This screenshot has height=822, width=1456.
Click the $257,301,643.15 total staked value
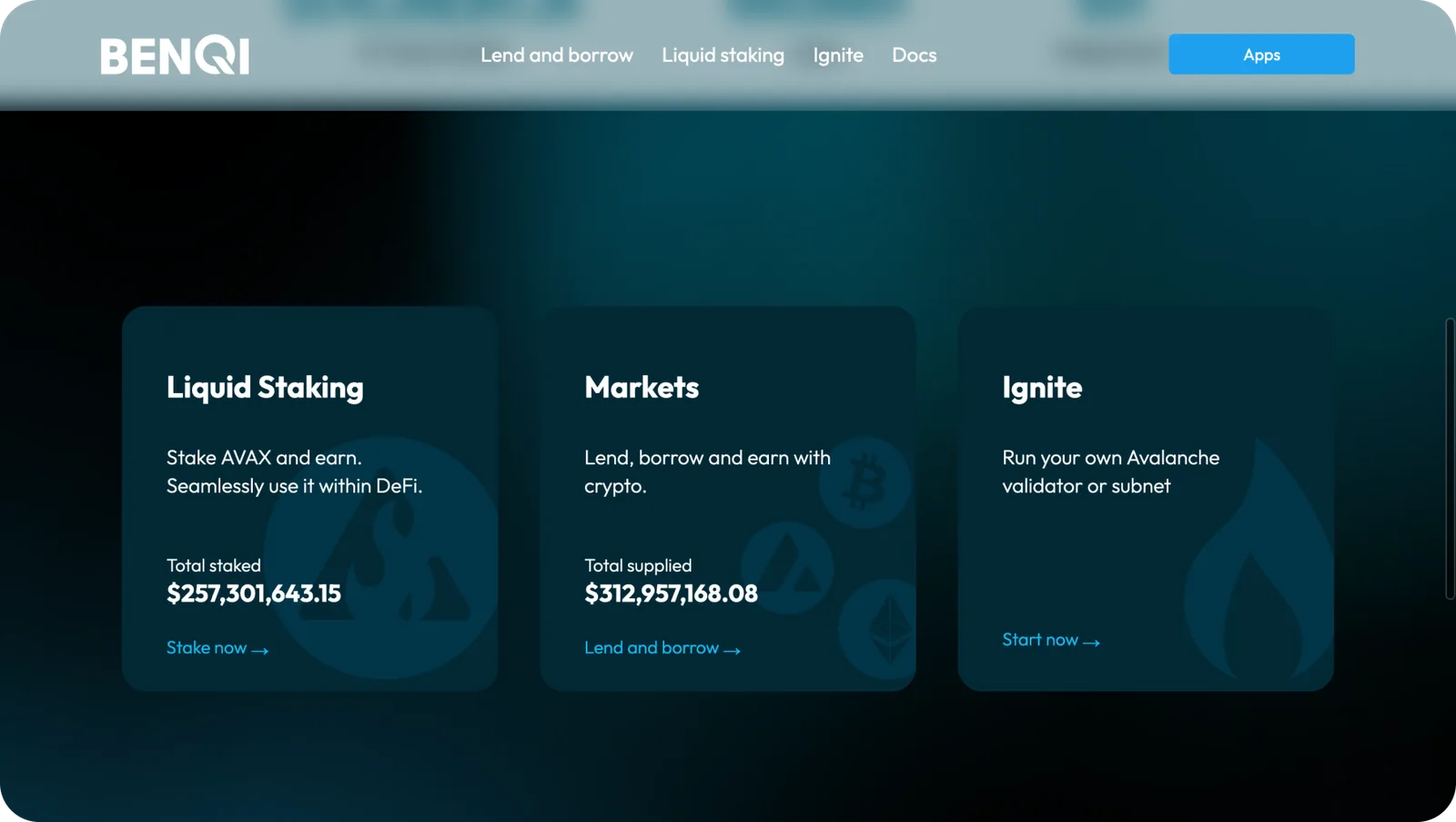coord(254,594)
